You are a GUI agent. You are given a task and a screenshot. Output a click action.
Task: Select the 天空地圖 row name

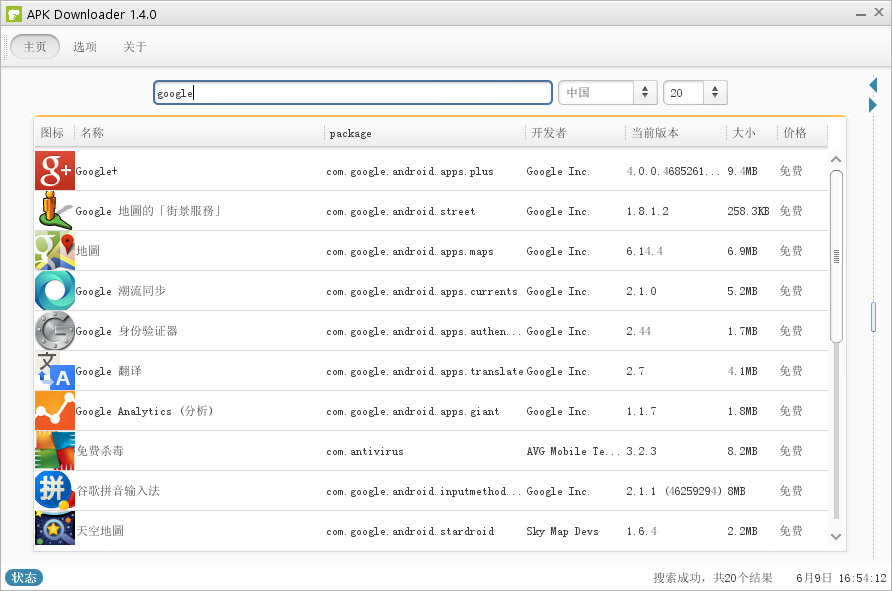[x=100, y=531]
